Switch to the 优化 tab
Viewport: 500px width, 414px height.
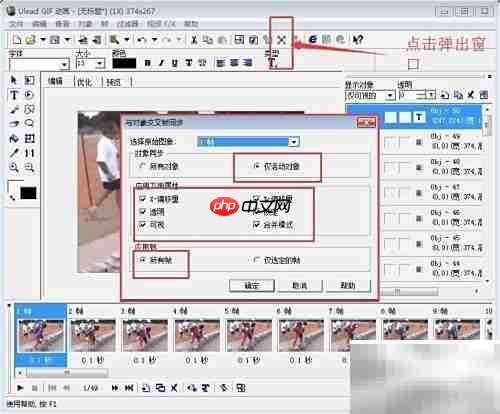[x=85, y=82]
